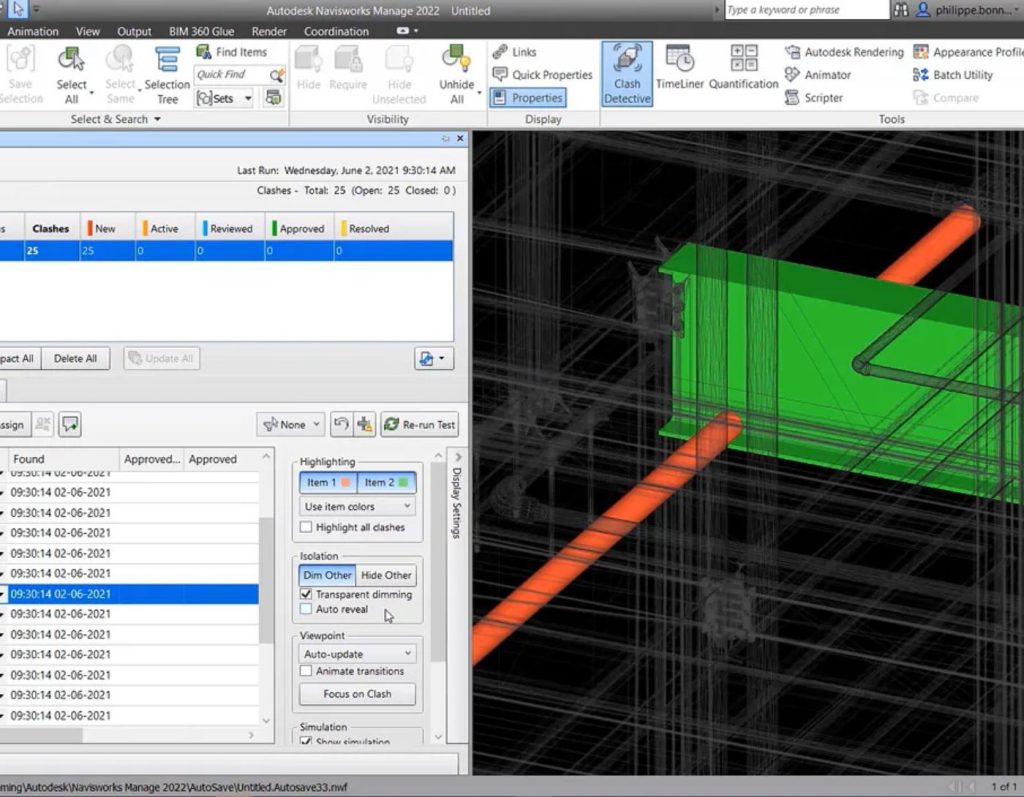Toggle Quick Properties display
This screenshot has height=797, width=1024.
543,74
